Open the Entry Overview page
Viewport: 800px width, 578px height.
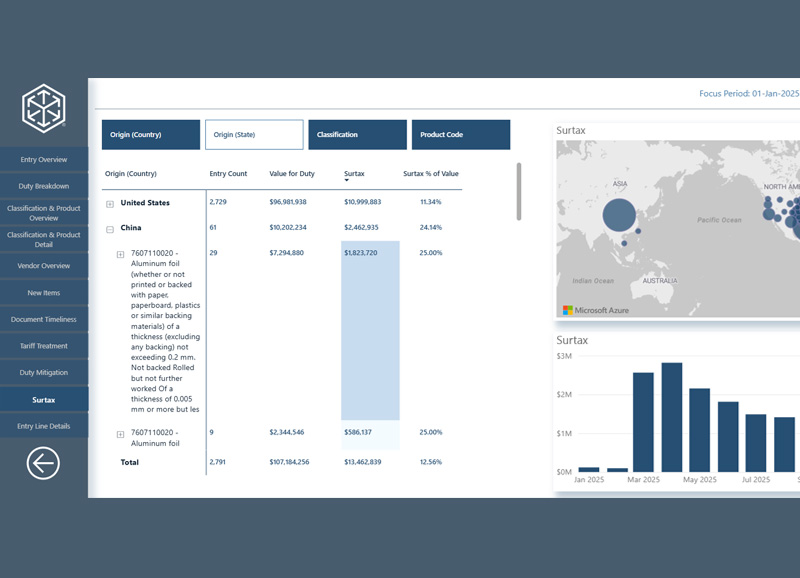[x=44, y=159]
